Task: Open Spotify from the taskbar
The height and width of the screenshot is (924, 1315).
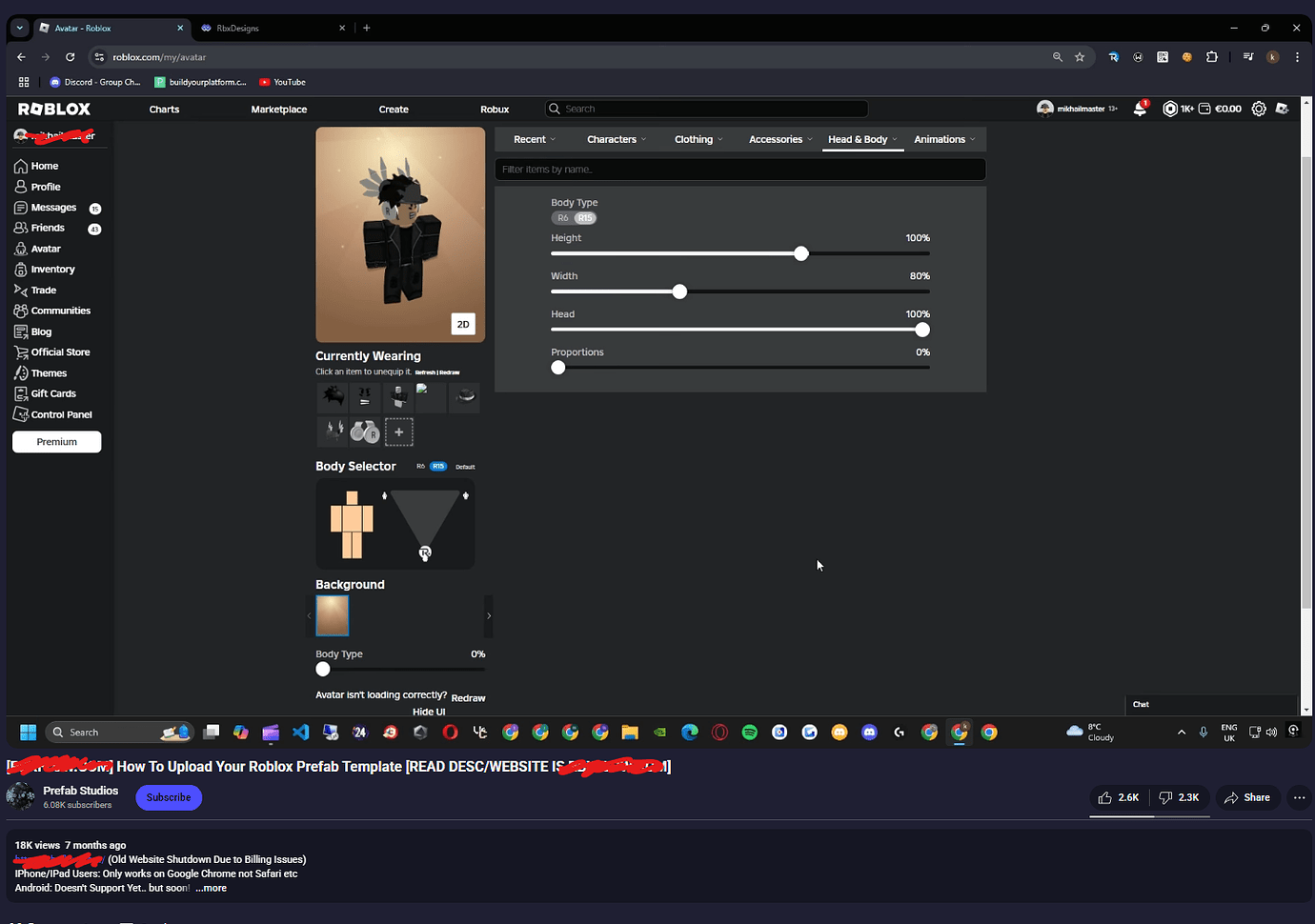Action: point(750,733)
